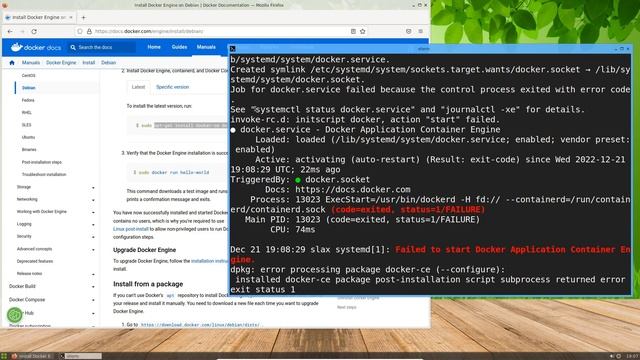Go back with Firefox back arrow
Screen dimensions: 640x360
pyautogui.click(x=10, y=31)
